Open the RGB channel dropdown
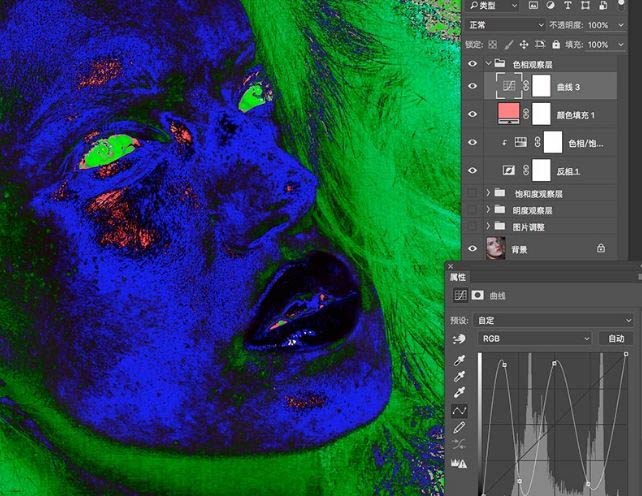Screen dimensions: 642x496 (x=535, y=339)
